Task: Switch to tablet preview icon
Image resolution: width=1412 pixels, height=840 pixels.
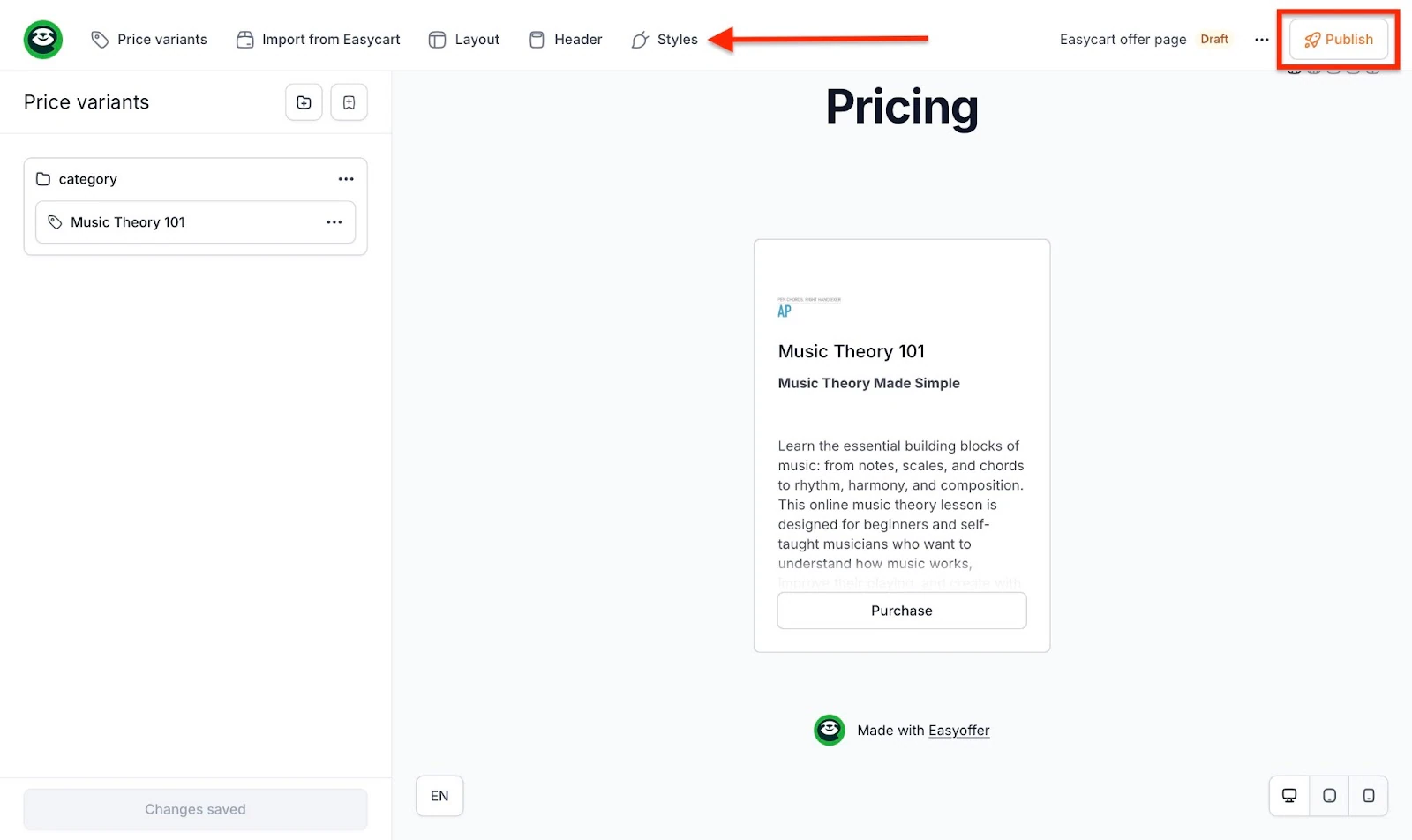Action: pos(1329,796)
